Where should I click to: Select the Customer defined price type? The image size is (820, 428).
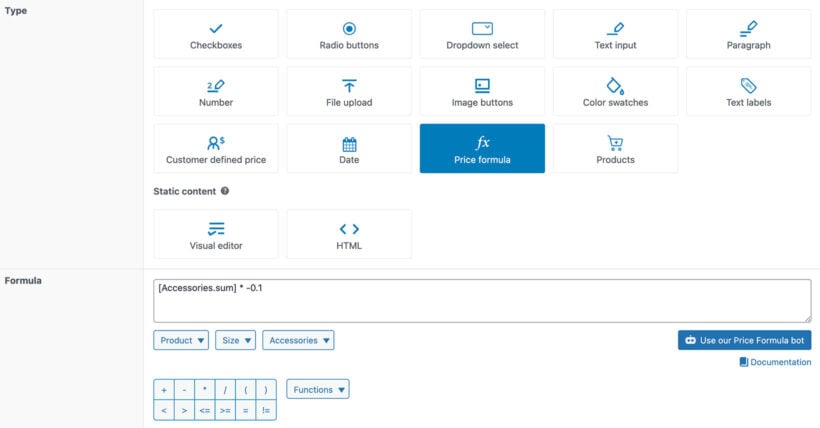point(216,149)
